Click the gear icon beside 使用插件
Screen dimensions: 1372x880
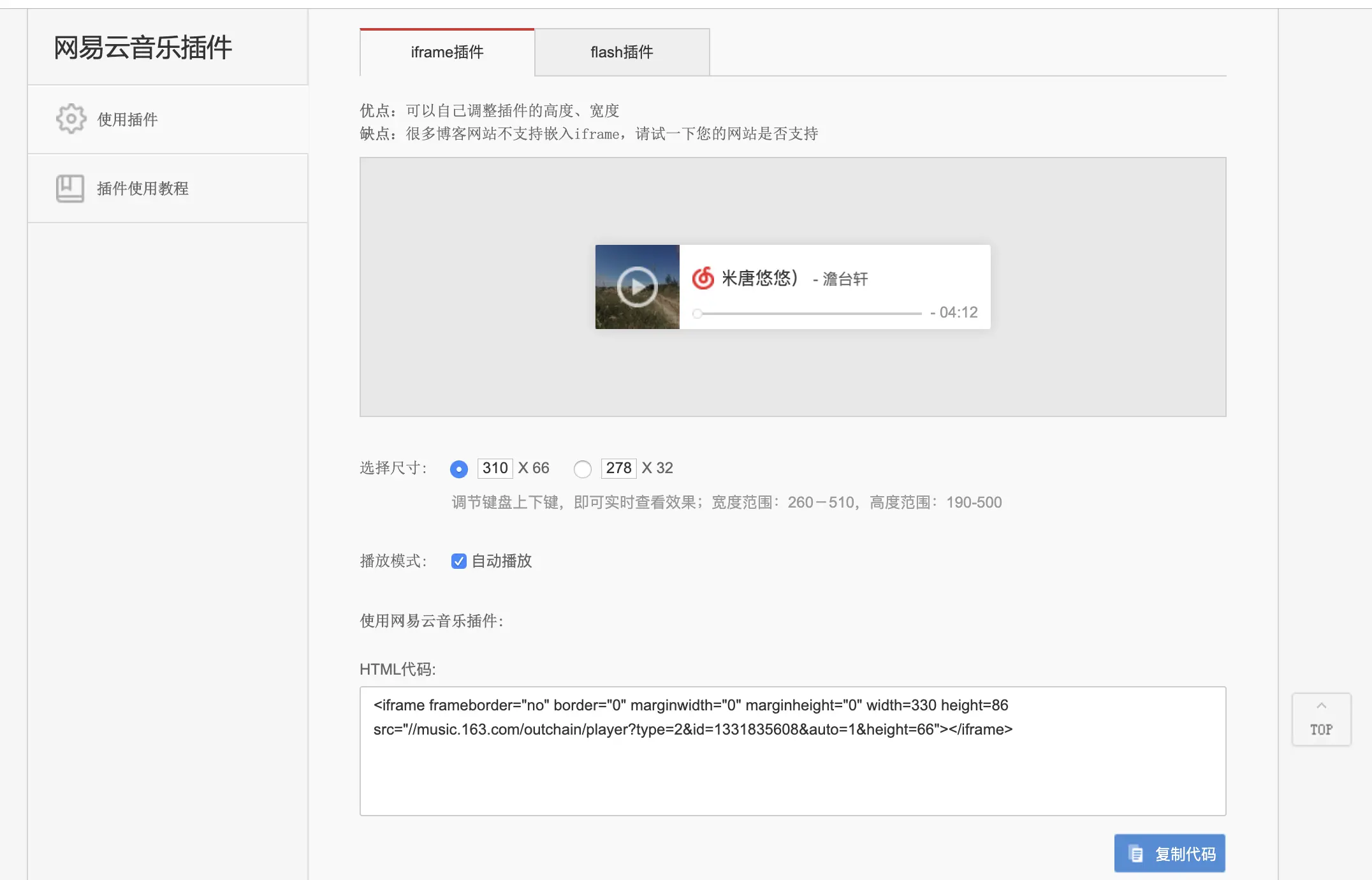click(71, 119)
